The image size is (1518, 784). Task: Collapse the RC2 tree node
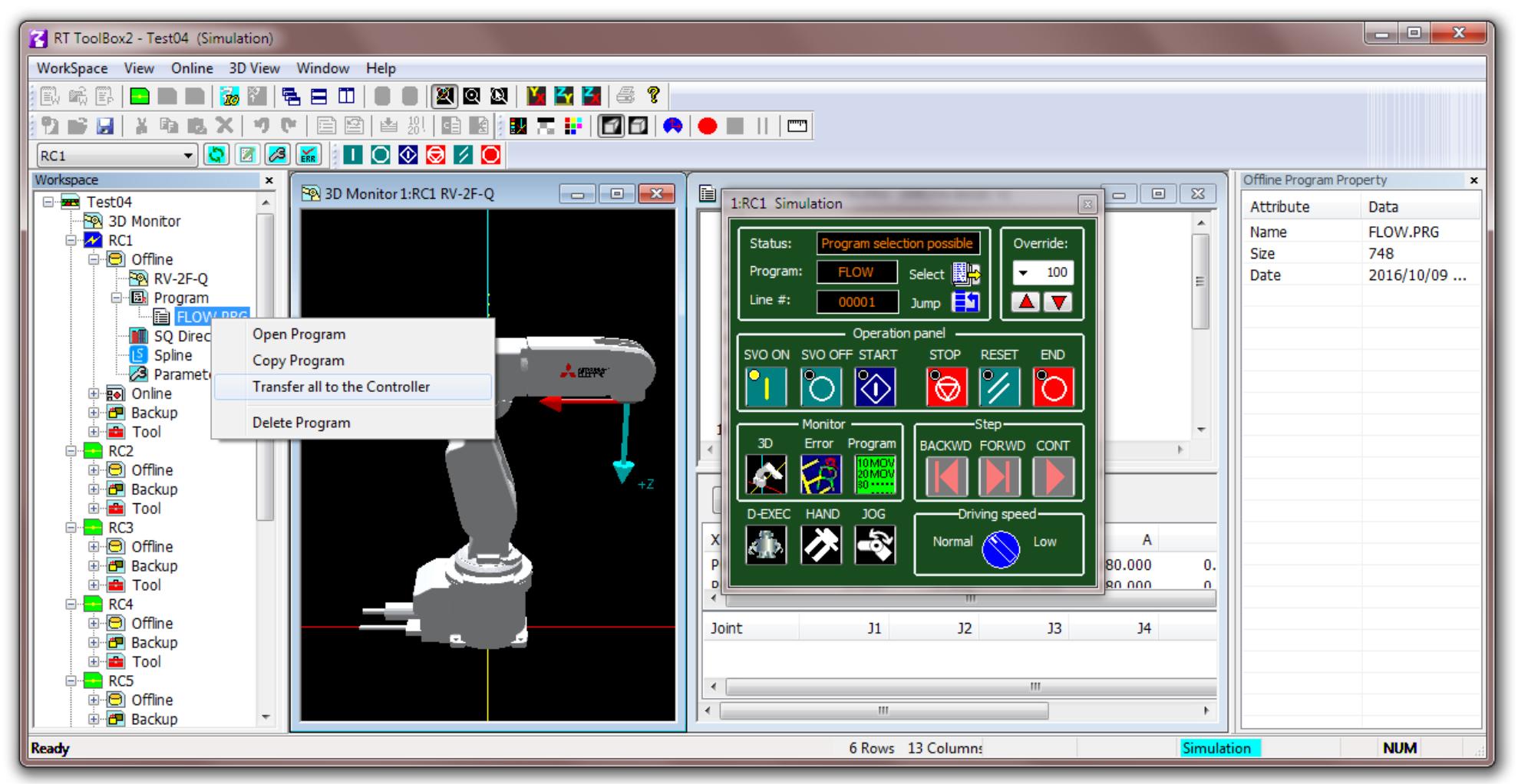pos(71,451)
